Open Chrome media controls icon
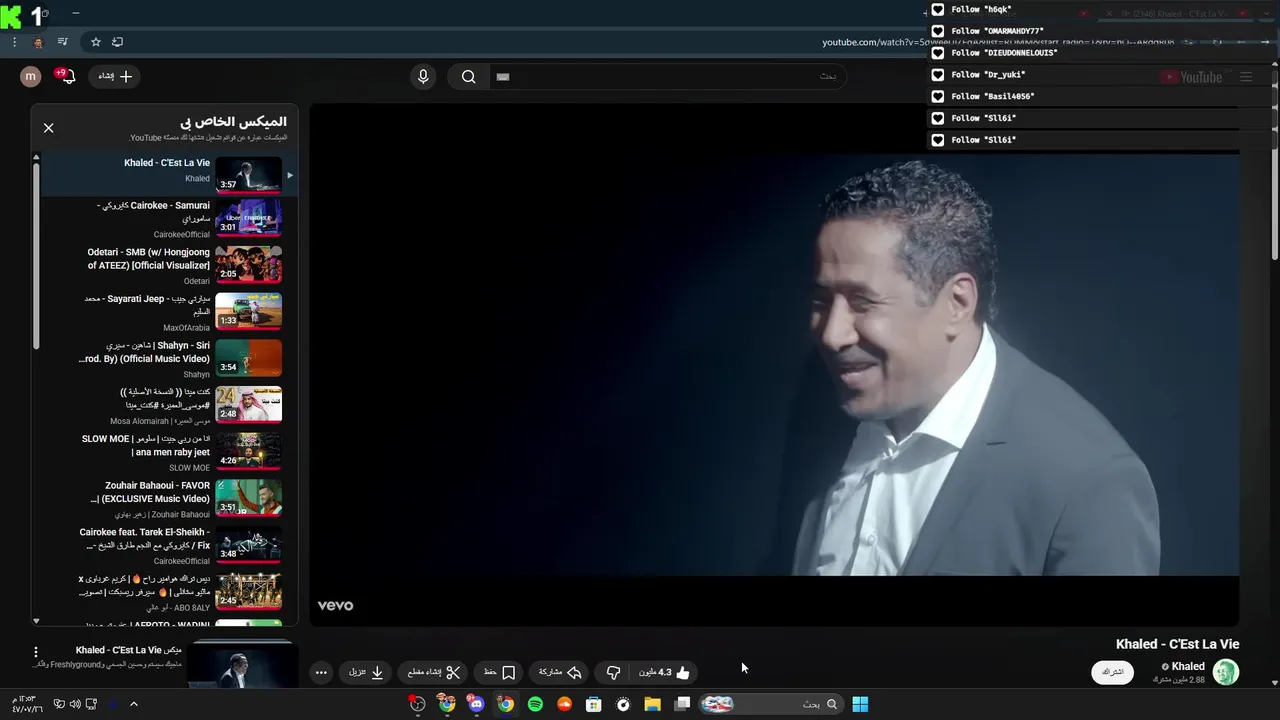The width and height of the screenshot is (1280, 720). click(63, 42)
